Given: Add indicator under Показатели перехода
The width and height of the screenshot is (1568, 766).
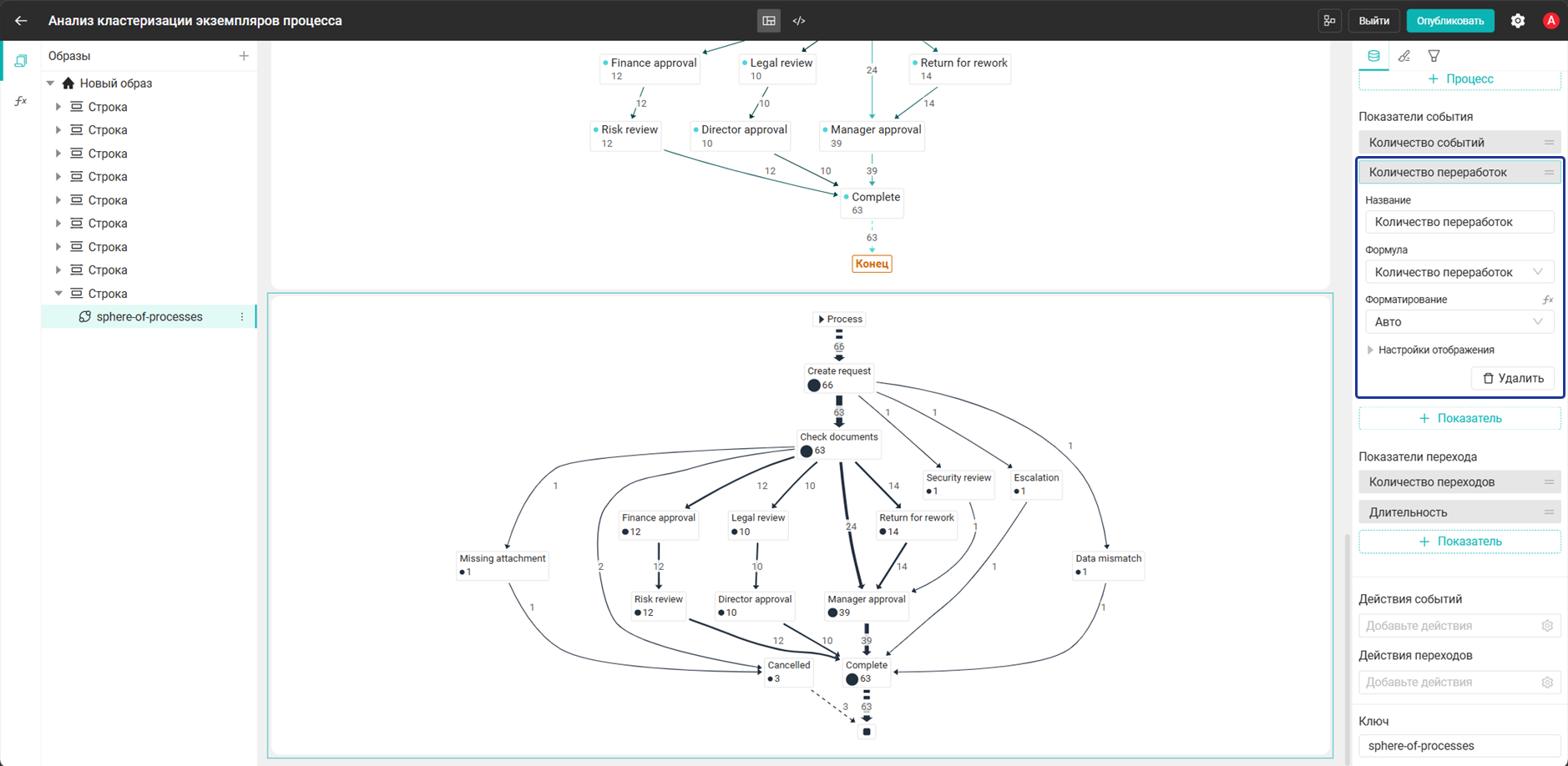Looking at the screenshot, I should pyautogui.click(x=1459, y=542).
